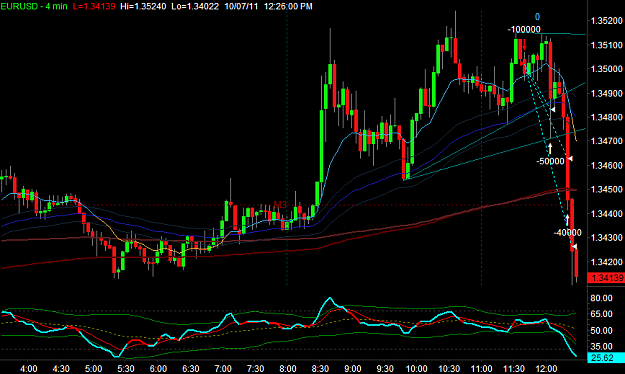Click the 1.34400 price axis label

(x=607, y=214)
